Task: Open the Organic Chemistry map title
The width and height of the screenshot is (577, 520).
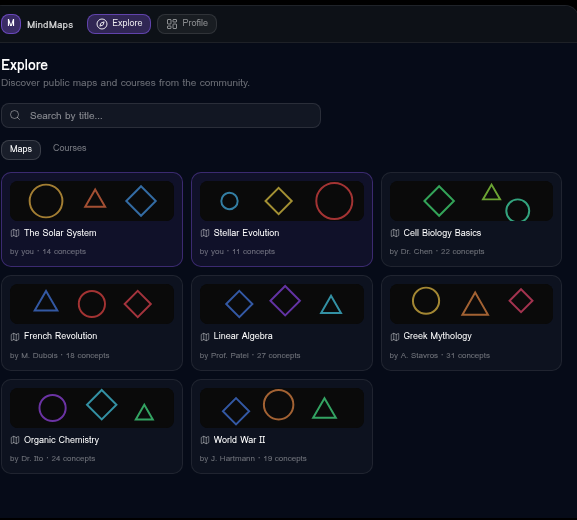Action: pyautogui.click(x=61, y=440)
